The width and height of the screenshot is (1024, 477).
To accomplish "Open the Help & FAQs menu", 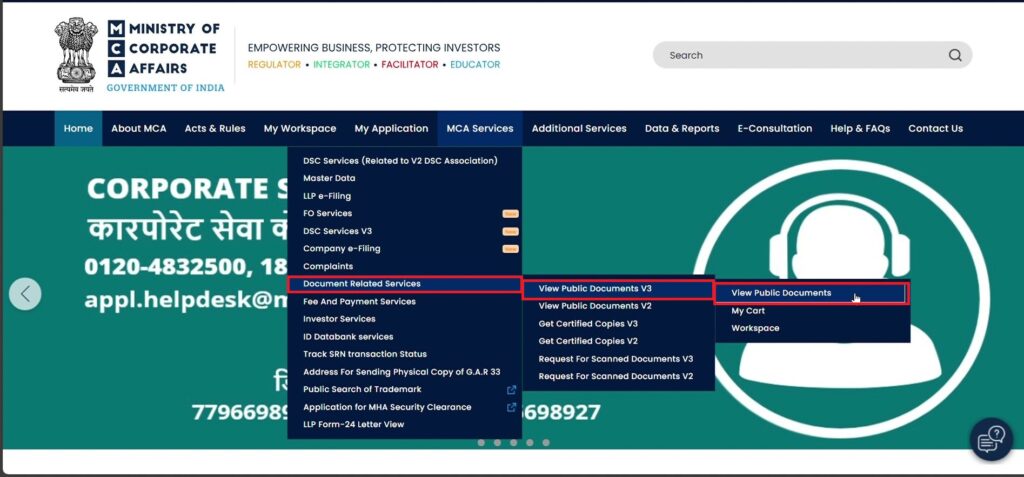I will tap(860, 129).
